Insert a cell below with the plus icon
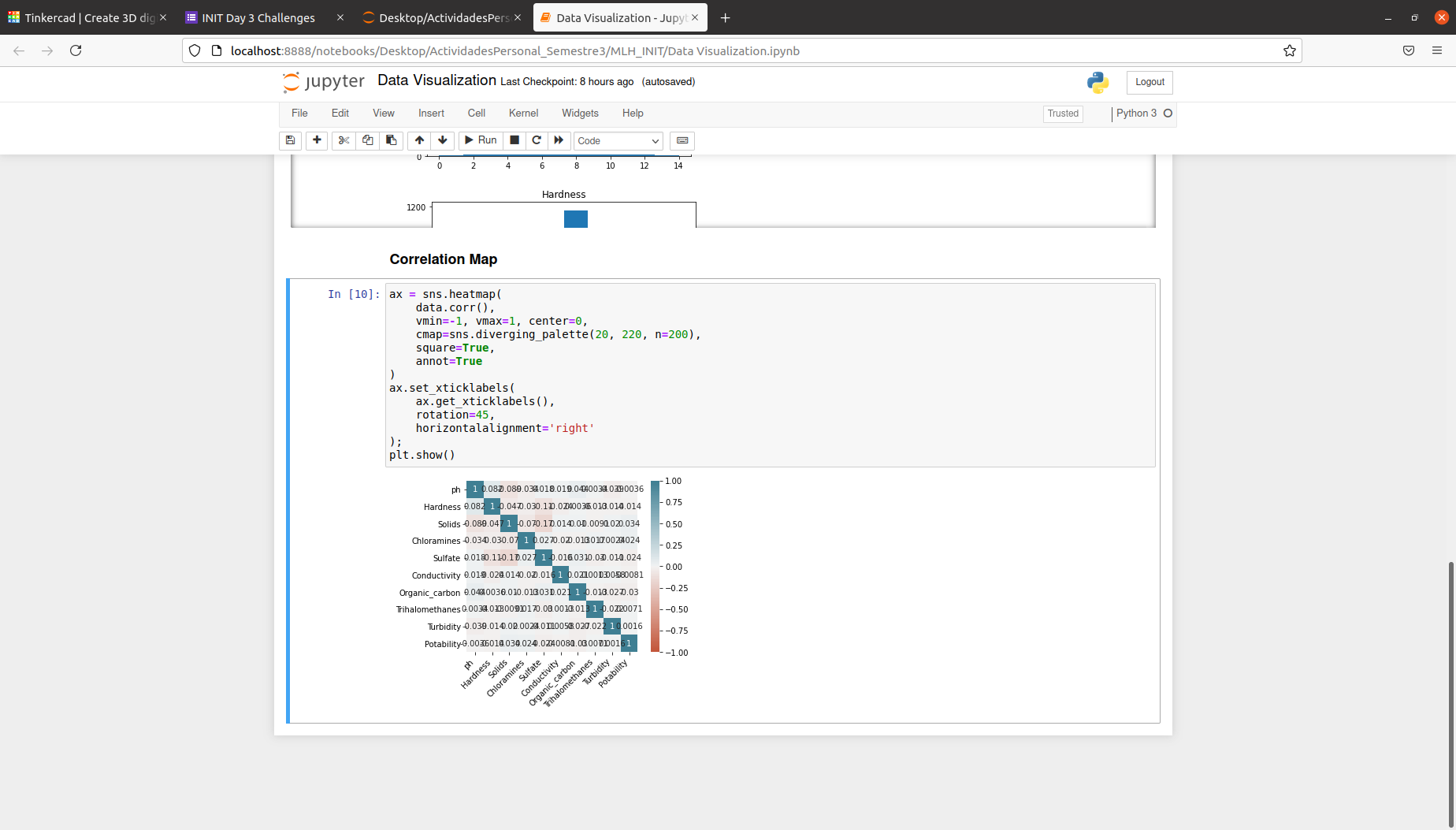 pos(317,140)
